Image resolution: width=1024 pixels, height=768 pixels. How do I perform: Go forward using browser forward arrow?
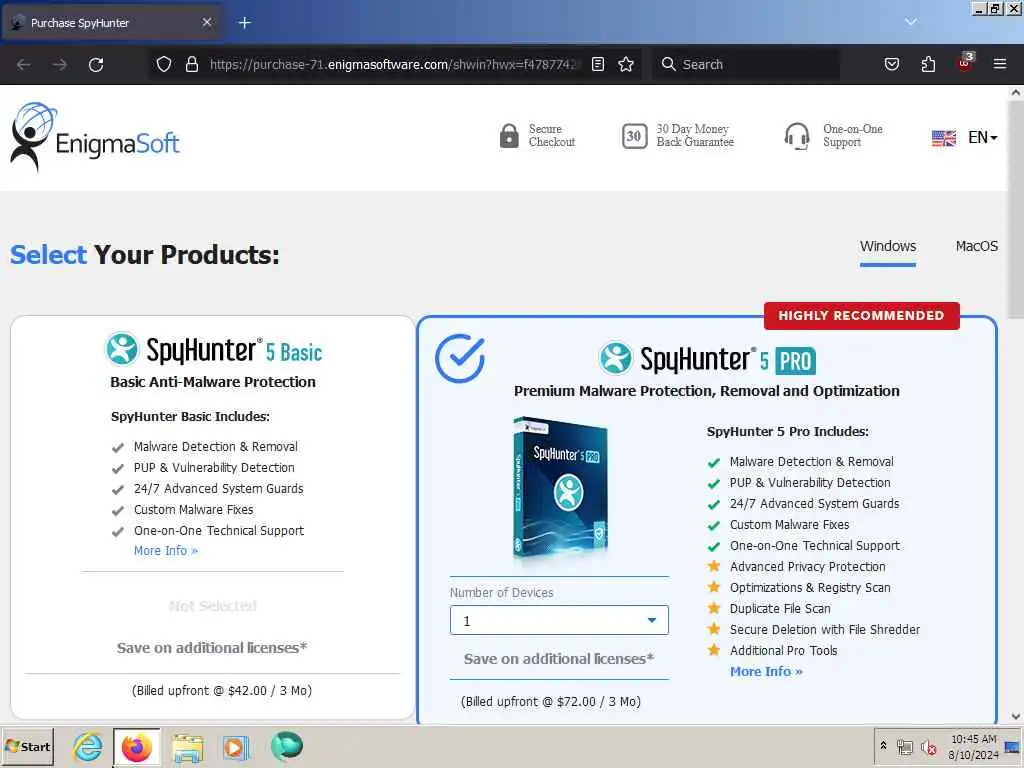point(59,64)
